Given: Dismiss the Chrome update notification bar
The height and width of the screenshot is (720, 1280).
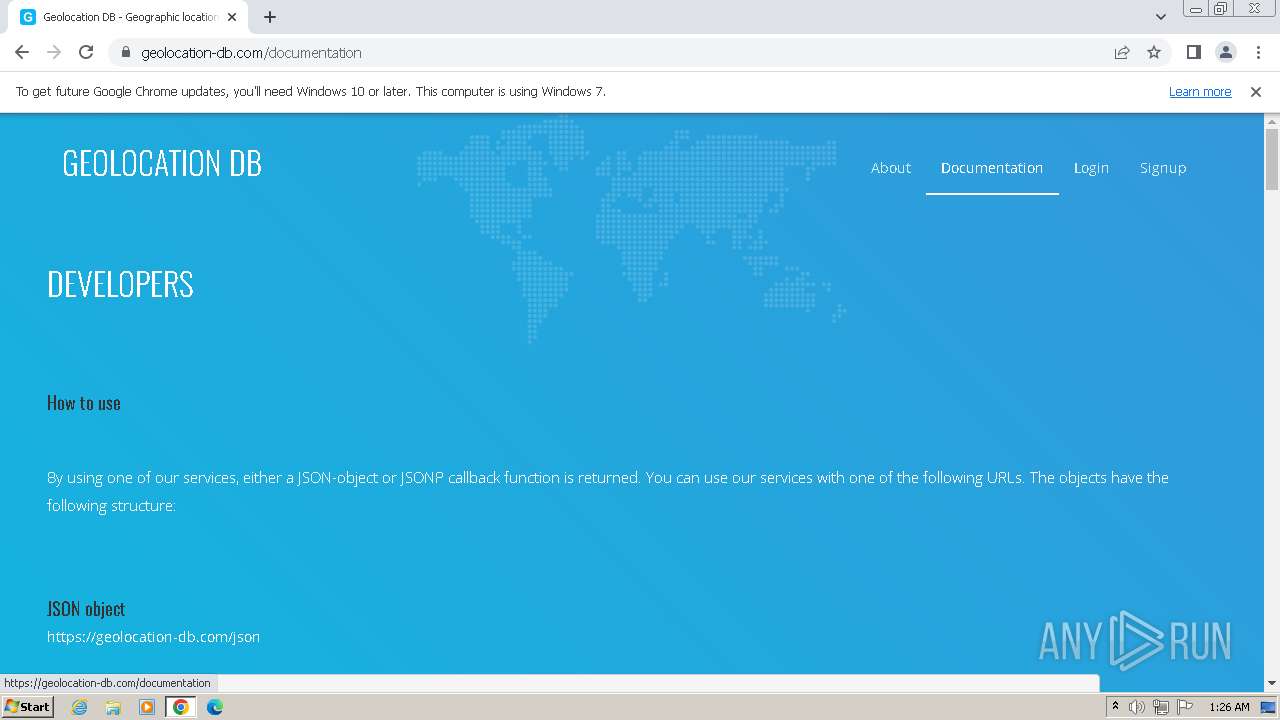Looking at the screenshot, I should tap(1255, 91).
